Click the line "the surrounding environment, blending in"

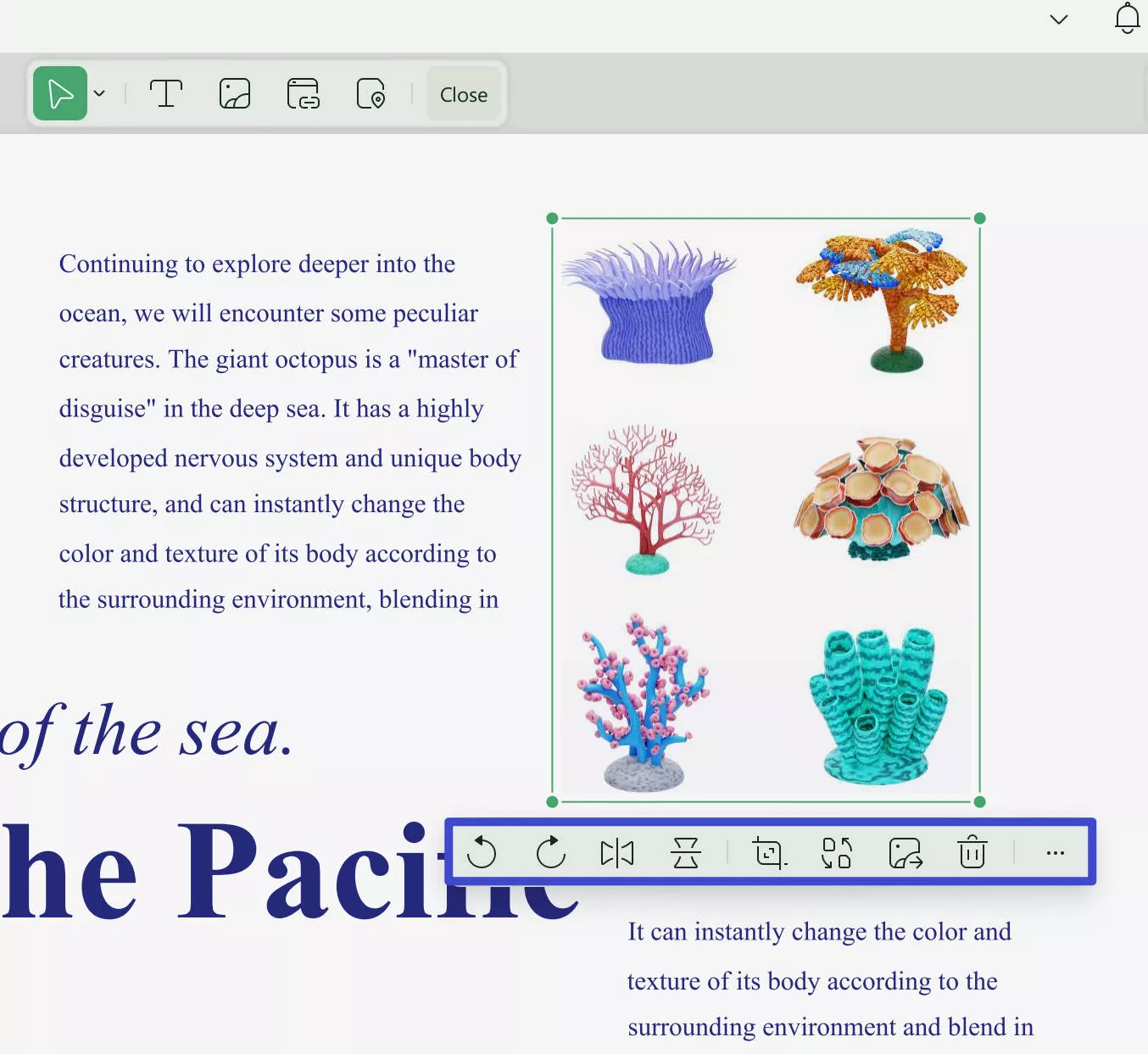coord(279,599)
